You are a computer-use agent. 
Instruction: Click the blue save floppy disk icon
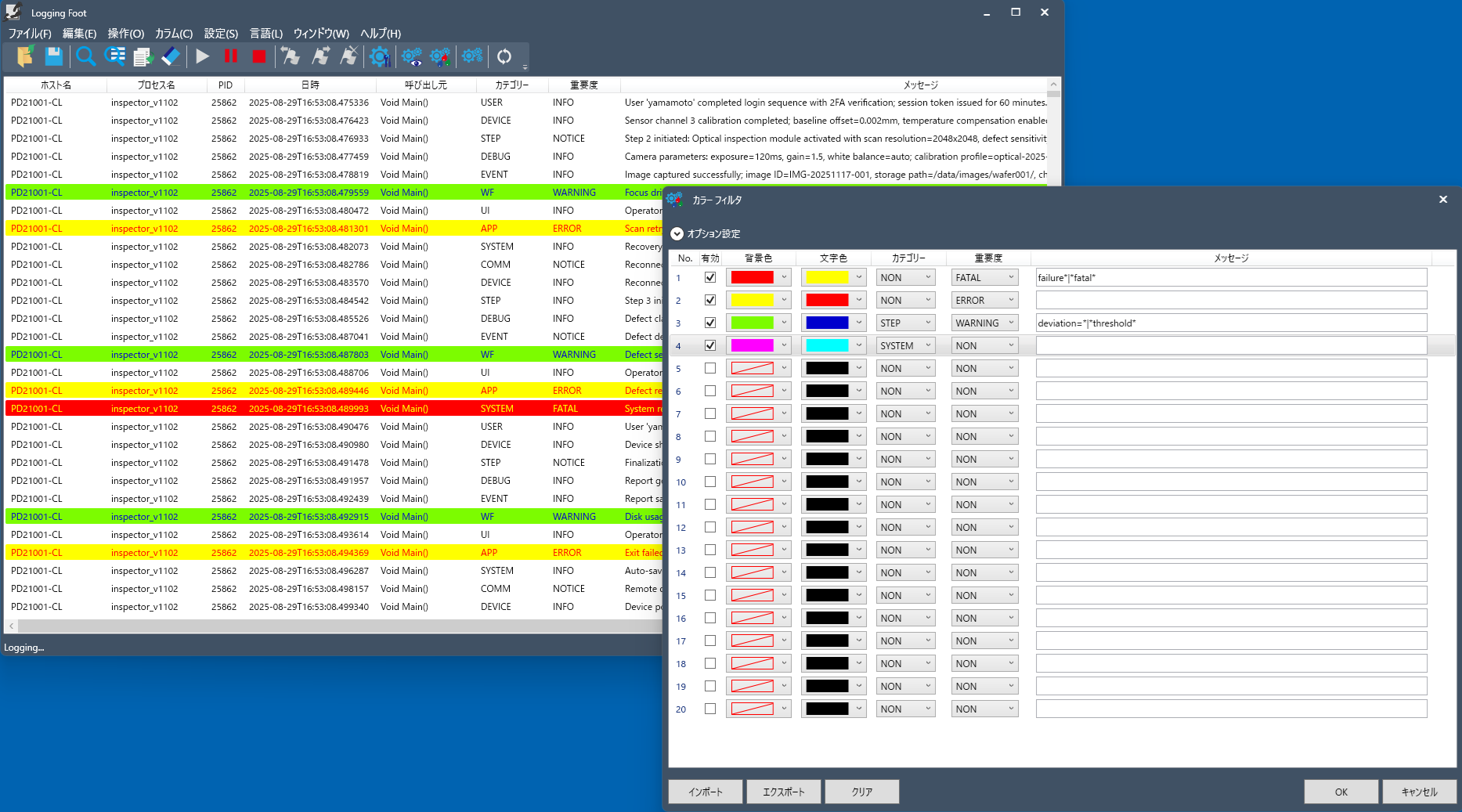[x=53, y=56]
